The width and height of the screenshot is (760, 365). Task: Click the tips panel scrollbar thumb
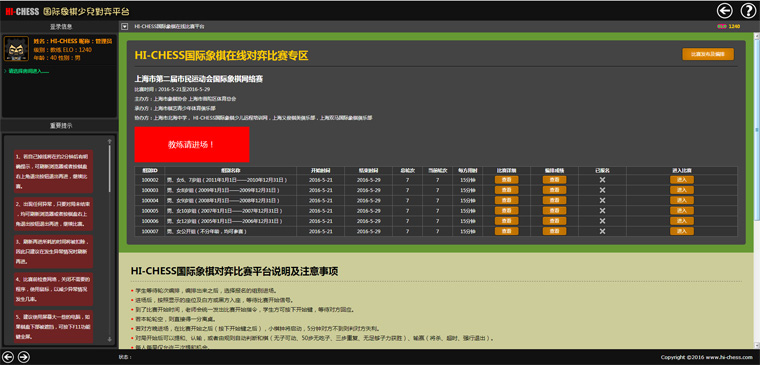click(x=110, y=169)
